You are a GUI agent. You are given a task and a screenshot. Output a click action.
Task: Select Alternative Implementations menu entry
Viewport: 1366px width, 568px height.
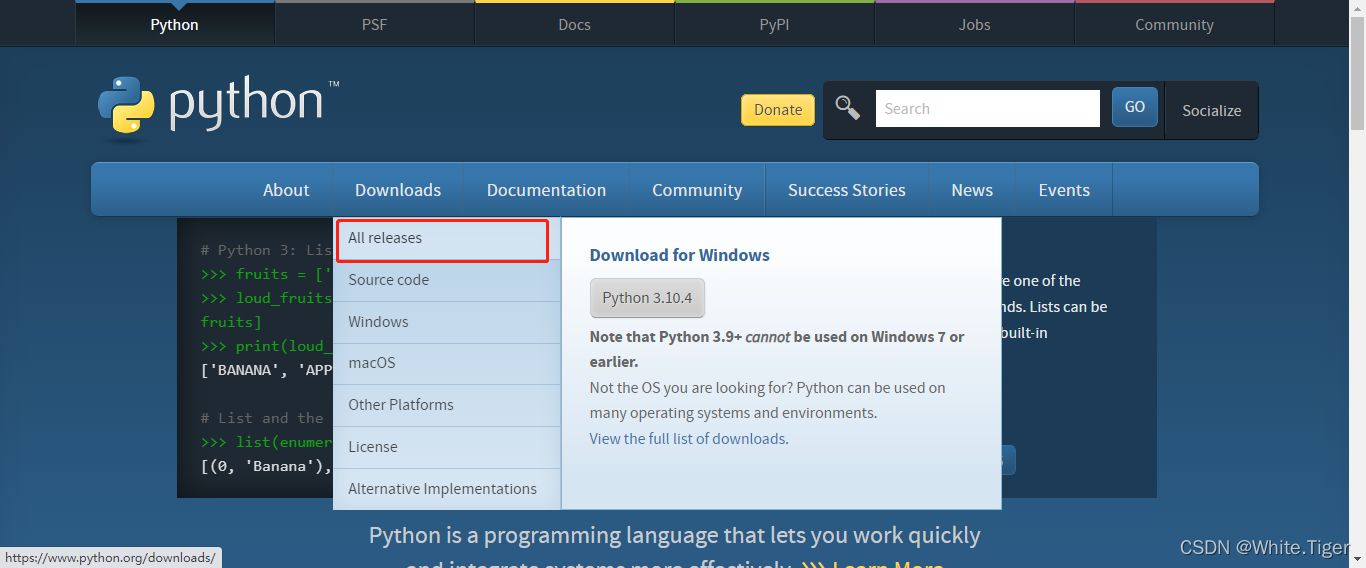tap(447, 489)
